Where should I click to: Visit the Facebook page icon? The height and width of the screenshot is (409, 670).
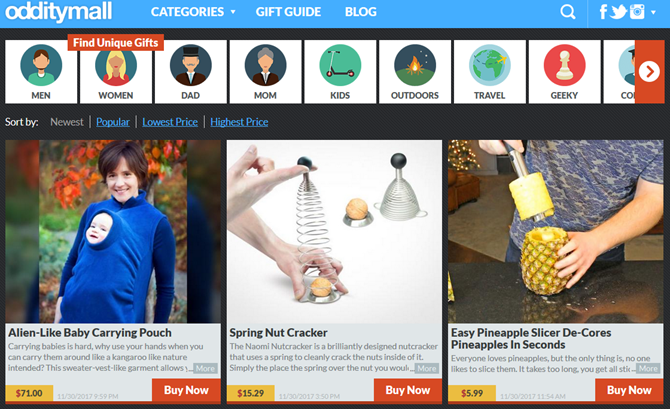pyautogui.click(x=603, y=12)
